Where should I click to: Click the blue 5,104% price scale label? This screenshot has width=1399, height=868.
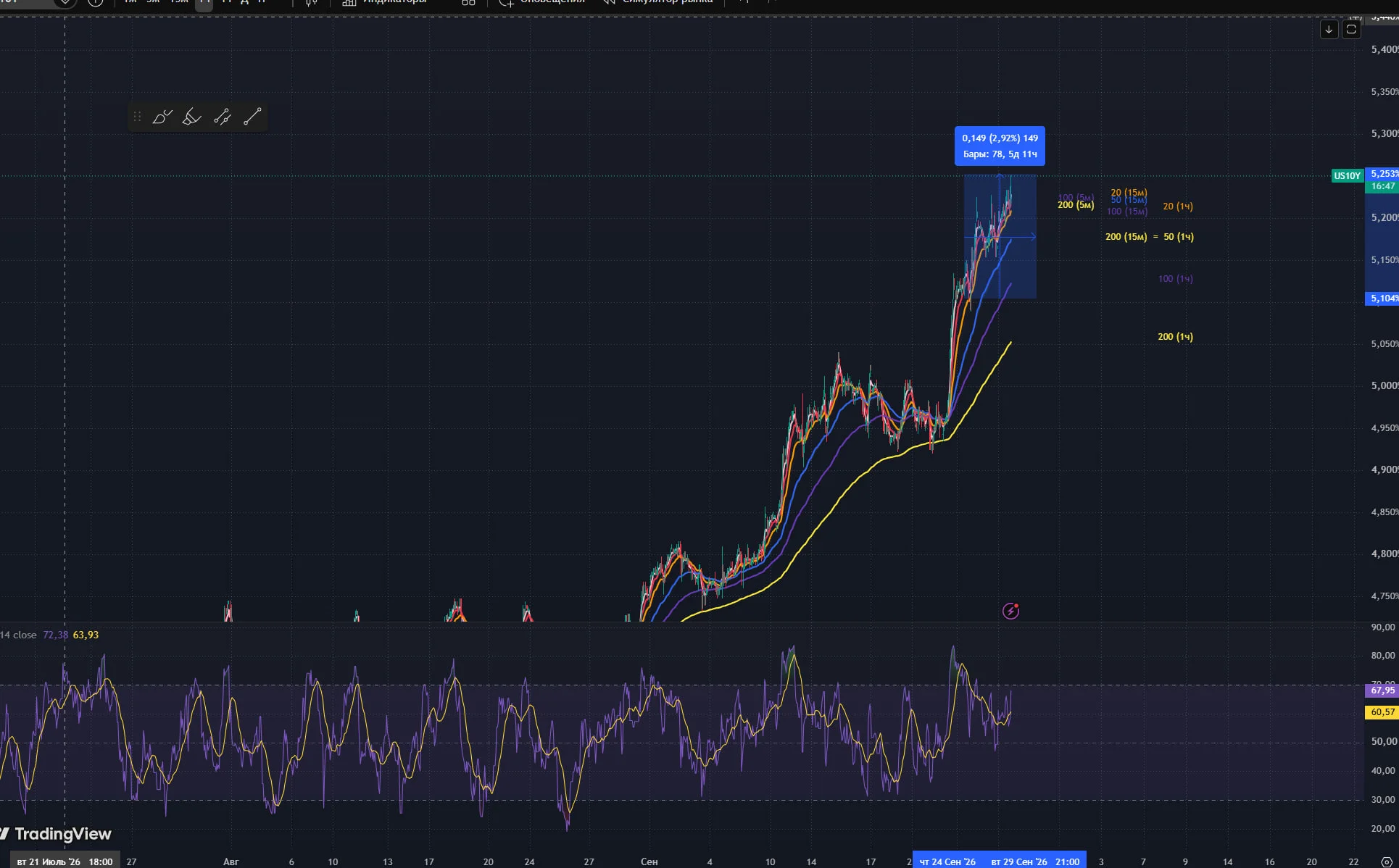click(1383, 299)
